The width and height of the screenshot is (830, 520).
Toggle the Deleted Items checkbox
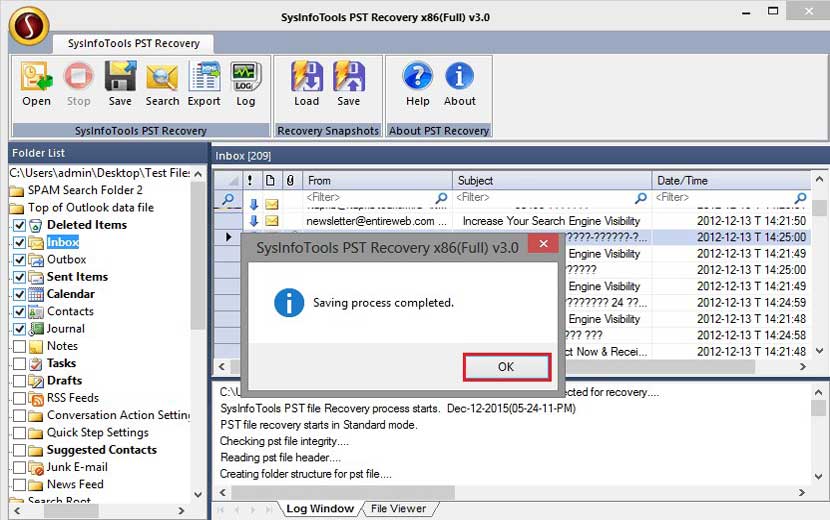click(20, 225)
